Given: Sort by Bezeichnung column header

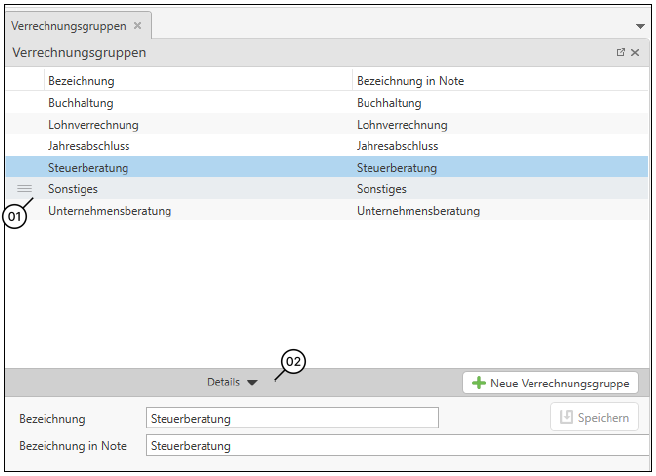Looking at the screenshot, I should (81, 81).
